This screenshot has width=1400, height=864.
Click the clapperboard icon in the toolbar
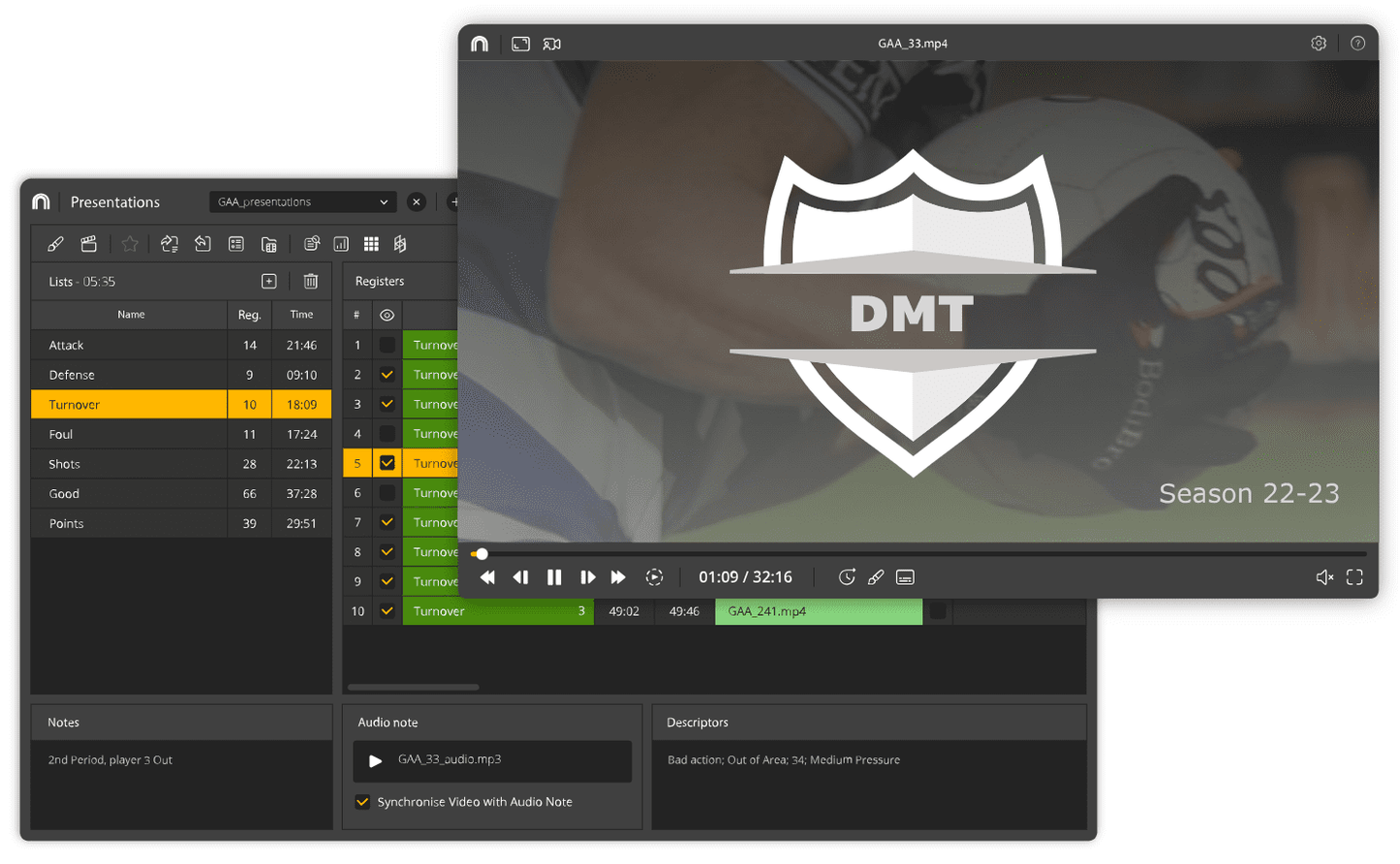[x=89, y=244]
